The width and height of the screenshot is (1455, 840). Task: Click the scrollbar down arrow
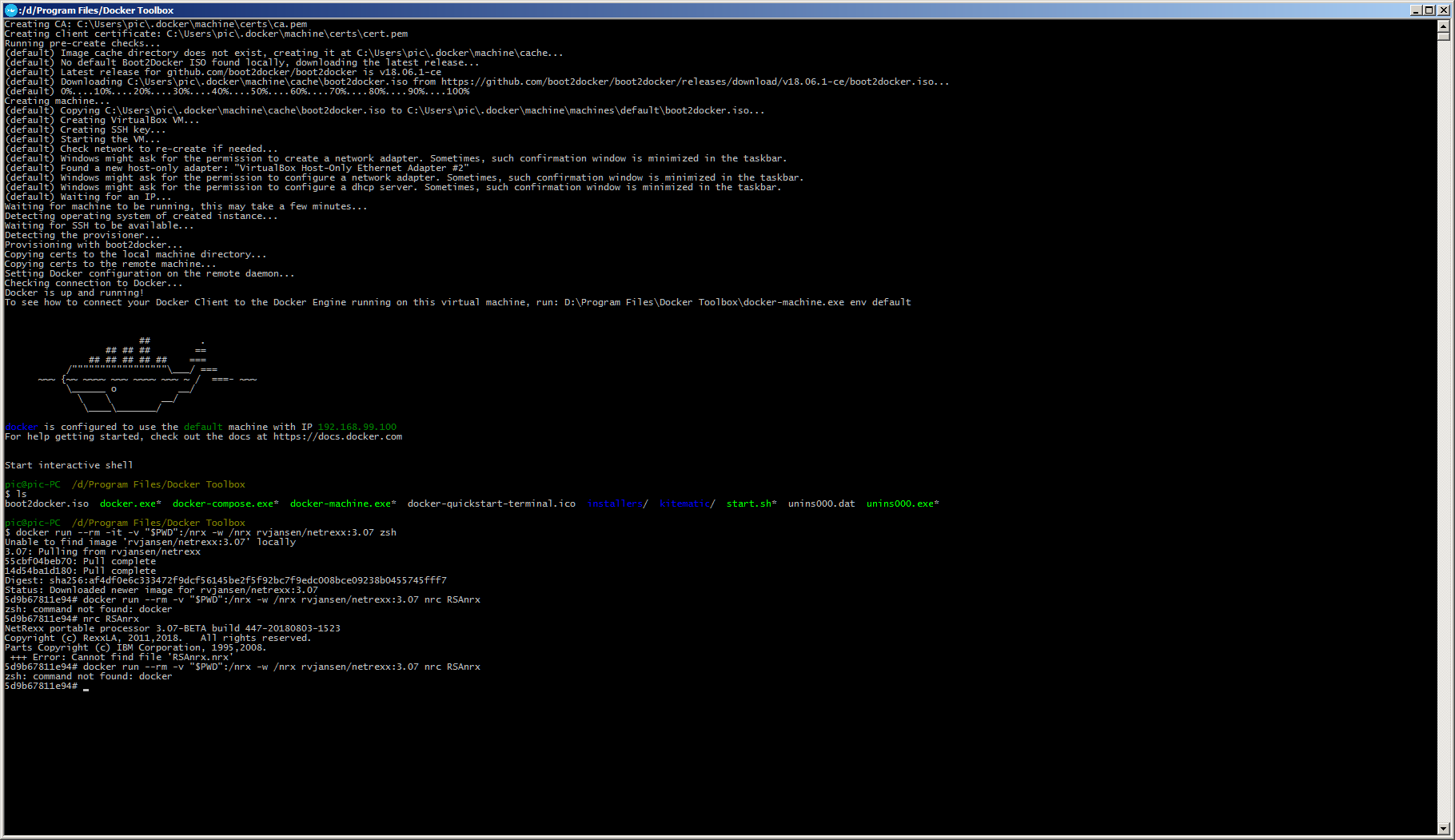coord(1443,829)
